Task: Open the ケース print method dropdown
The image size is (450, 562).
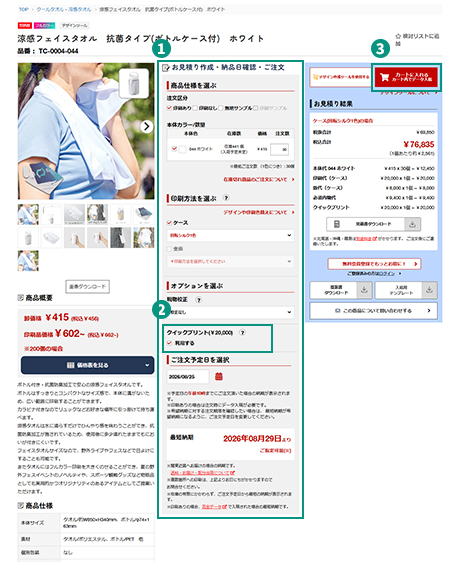Action: point(230,235)
